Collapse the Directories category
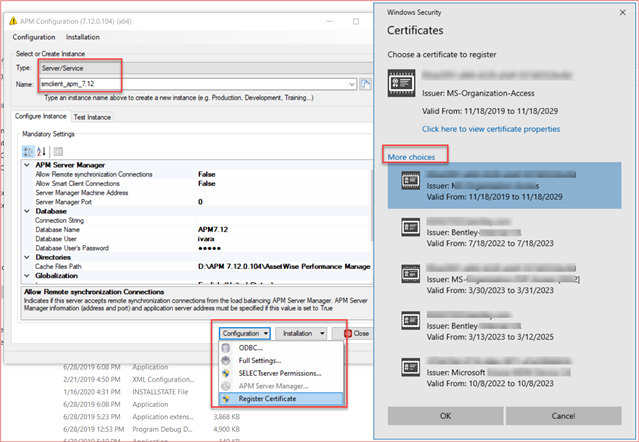The width and height of the screenshot is (639, 442). [27, 257]
